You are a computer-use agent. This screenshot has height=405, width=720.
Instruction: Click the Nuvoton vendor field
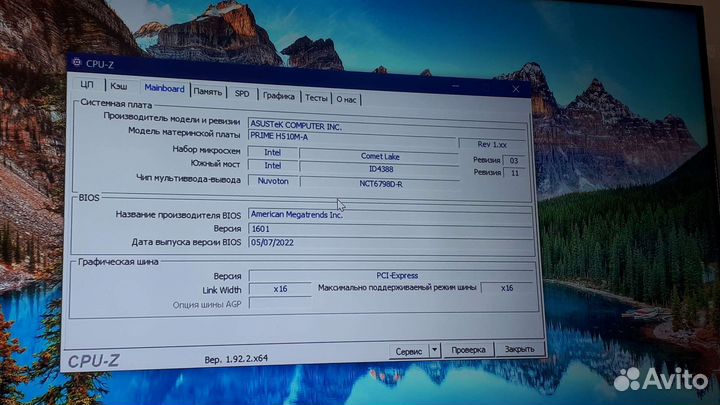coord(273,181)
